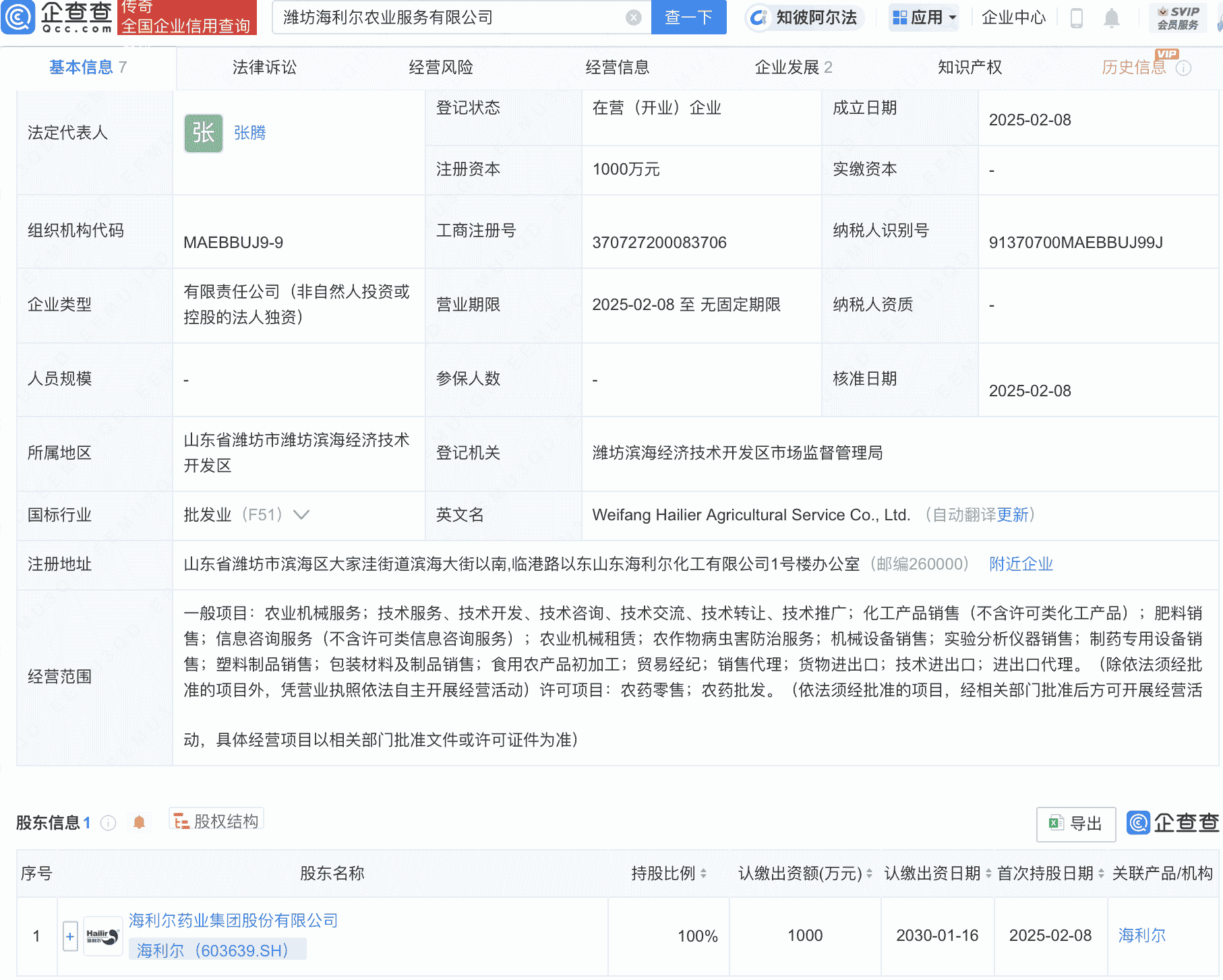Sort the table by 持股比例 column

point(703,873)
